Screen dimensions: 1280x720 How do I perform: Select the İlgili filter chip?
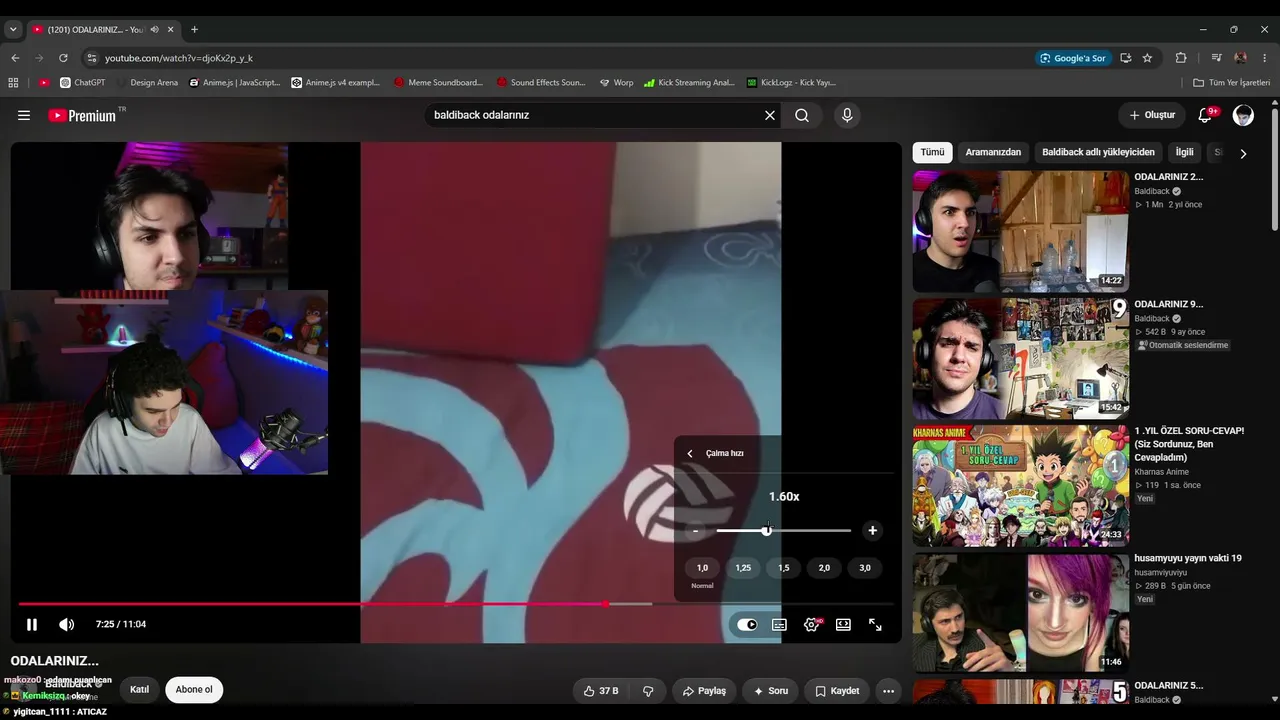(x=1184, y=152)
